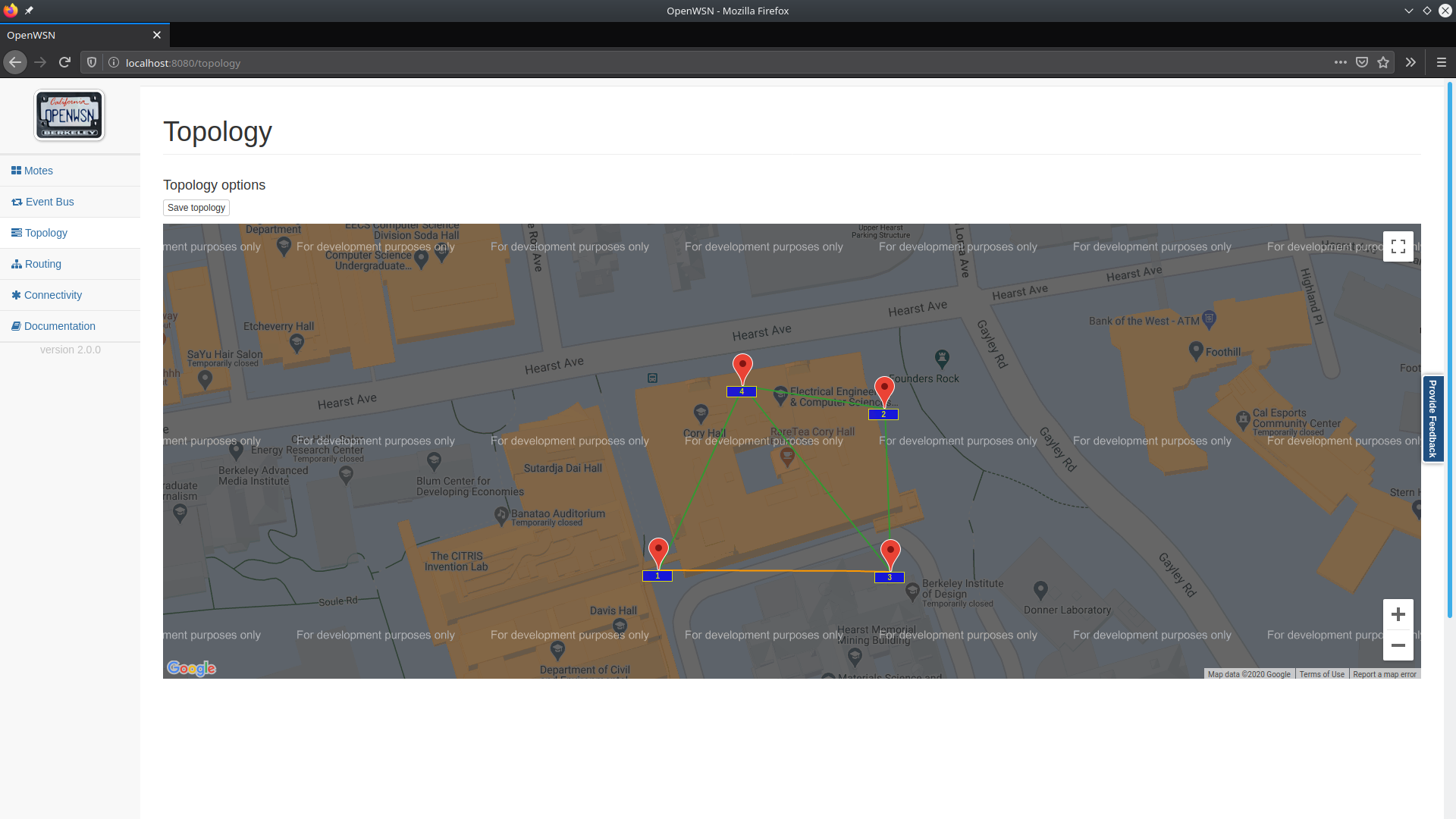Go back in browser history
The image size is (1456, 819).
pos(15,63)
